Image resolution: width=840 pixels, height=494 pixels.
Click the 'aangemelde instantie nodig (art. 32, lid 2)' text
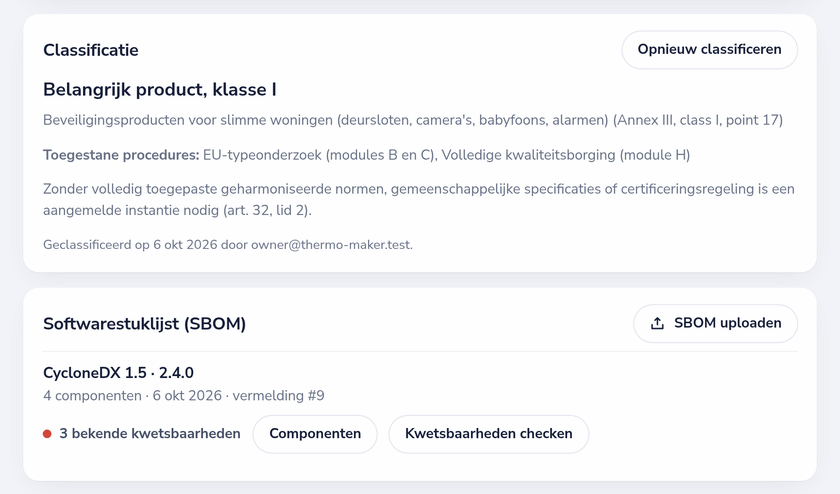(x=177, y=211)
